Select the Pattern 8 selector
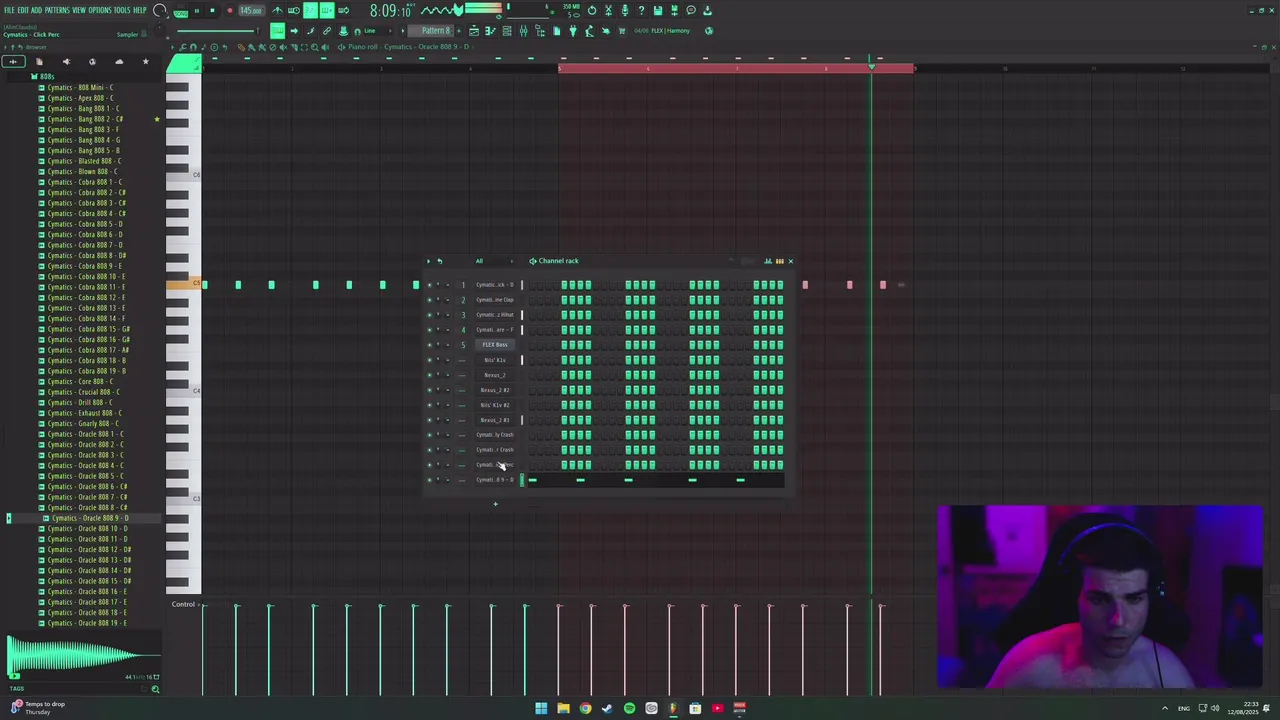Image resolution: width=1280 pixels, height=720 pixels. [x=436, y=30]
